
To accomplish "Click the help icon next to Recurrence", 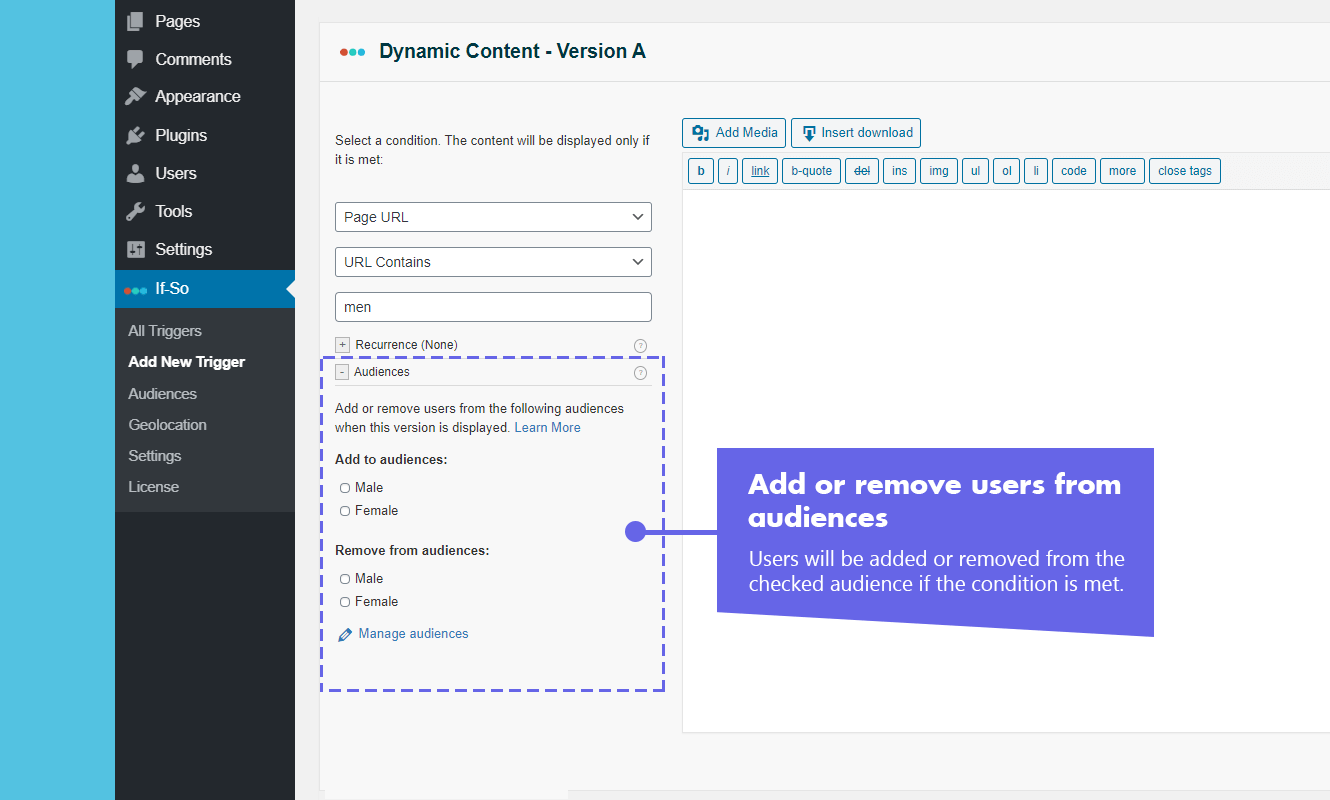I will (x=640, y=345).
